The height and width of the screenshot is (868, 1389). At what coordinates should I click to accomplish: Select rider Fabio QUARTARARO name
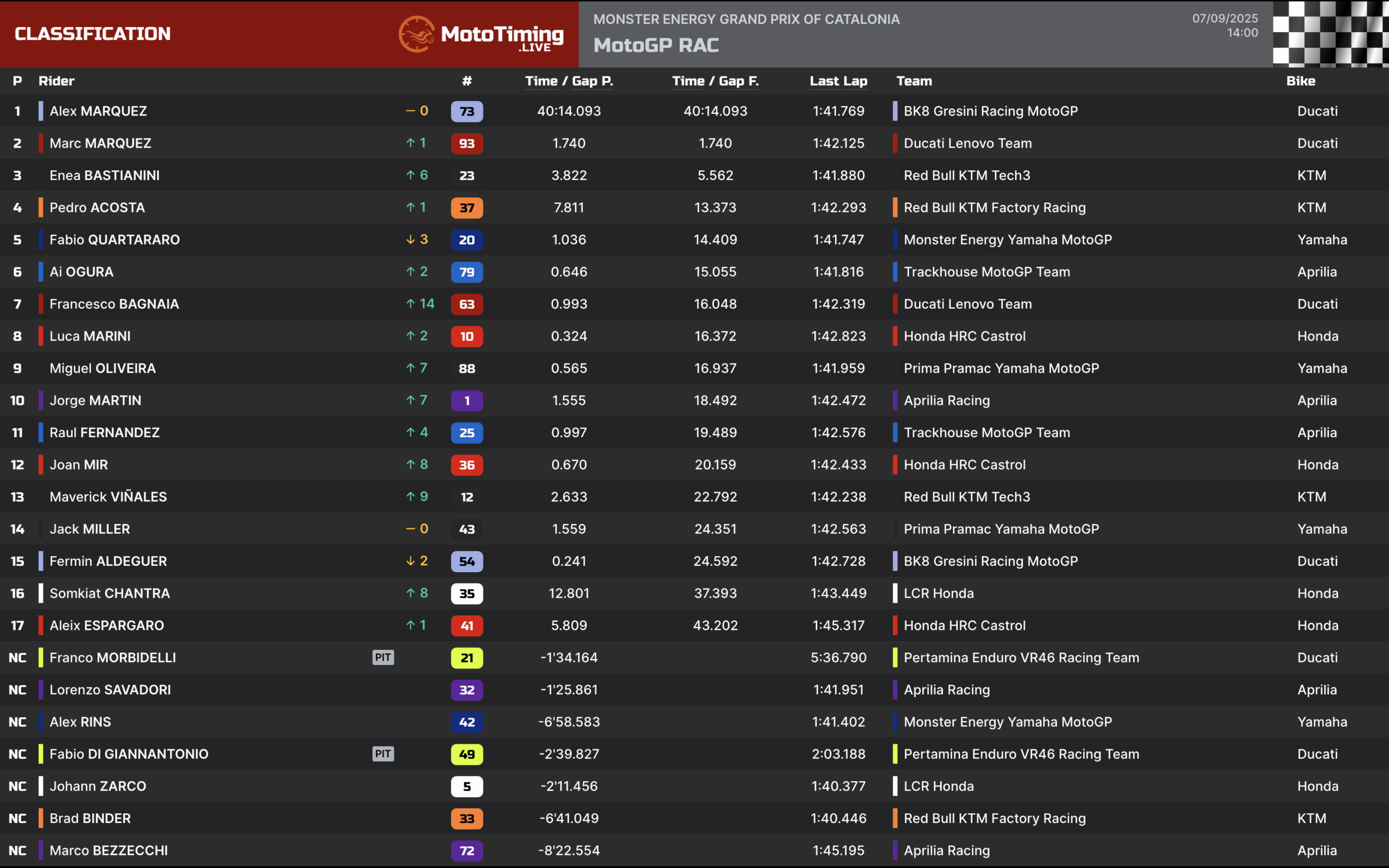point(115,239)
